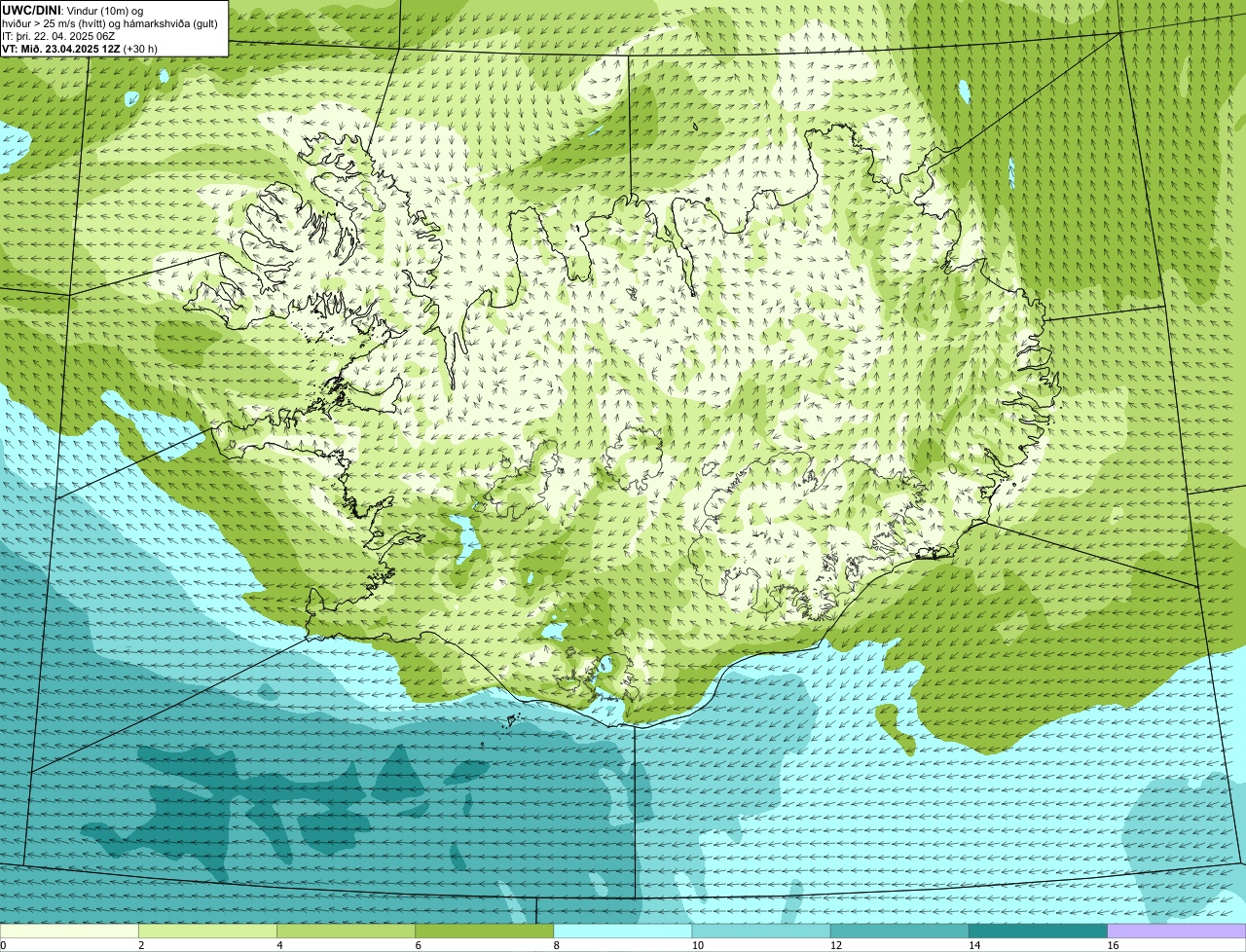The image size is (1246, 952).
Task: Click the lavender above-16 legend swatch
Action: pyautogui.click(x=1177, y=932)
